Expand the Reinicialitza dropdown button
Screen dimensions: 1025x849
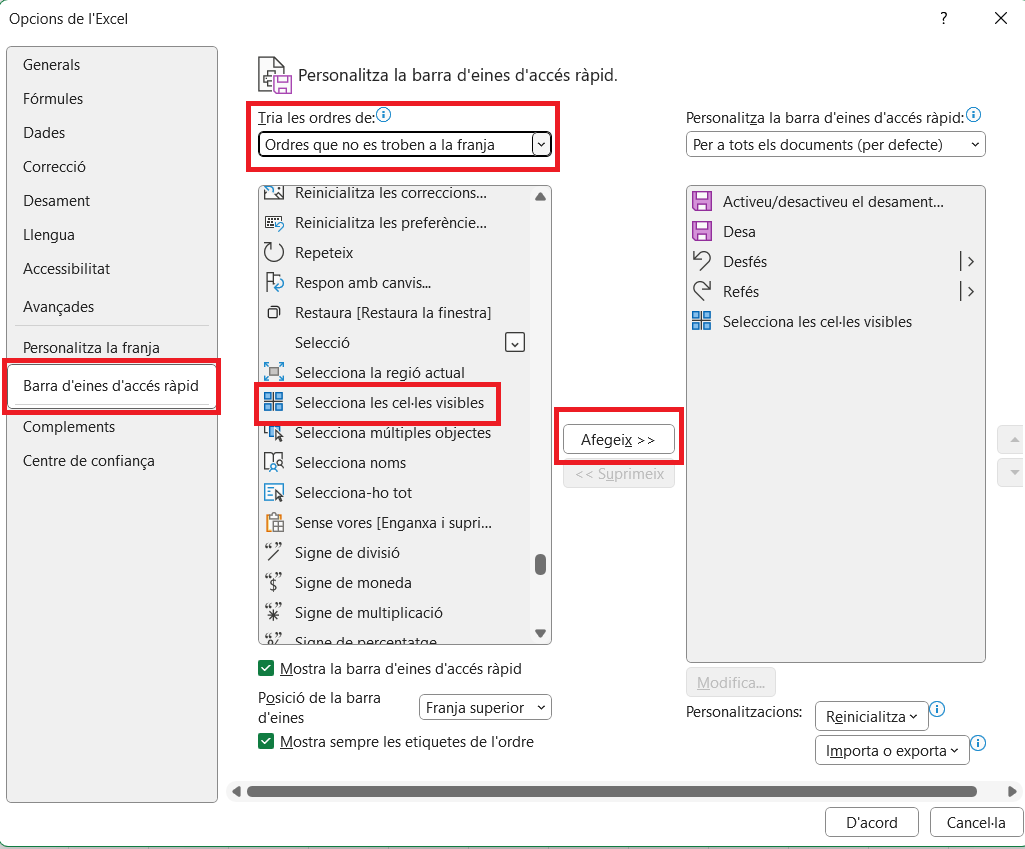pos(871,716)
